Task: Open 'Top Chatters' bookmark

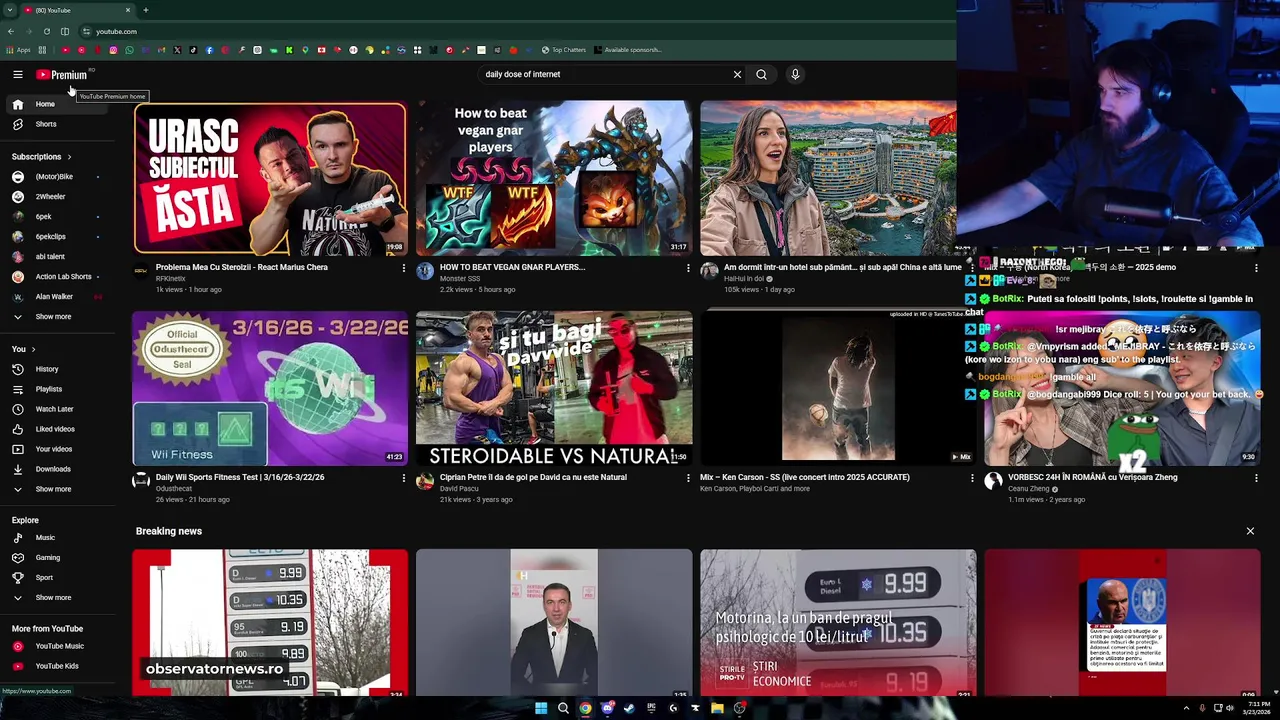Action: pos(564,50)
